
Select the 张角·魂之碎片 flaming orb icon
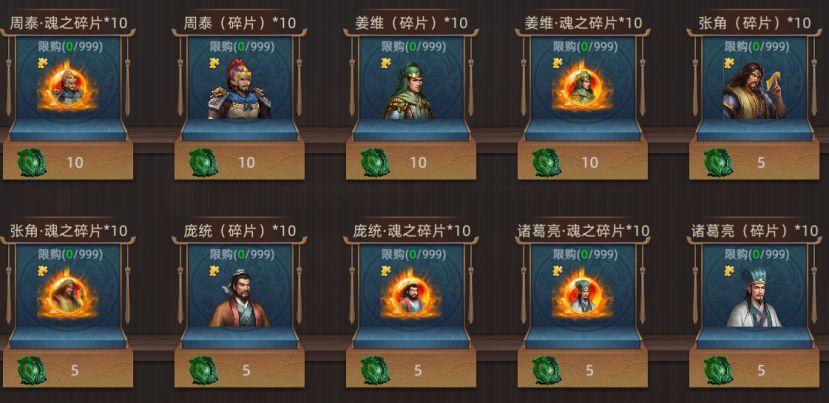(x=68, y=295)
